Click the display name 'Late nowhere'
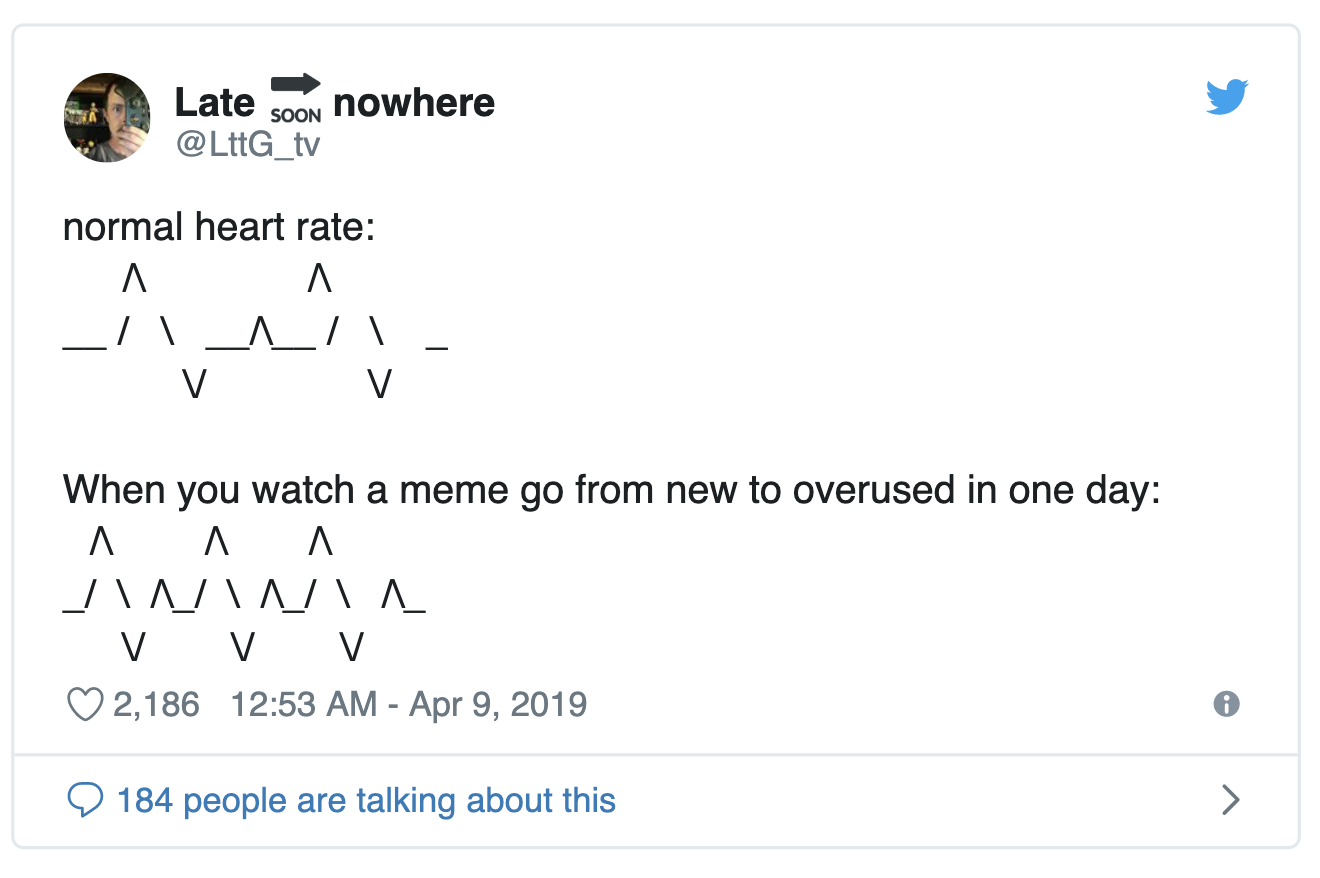The image size is (1320, 878). tap(335, 101)
